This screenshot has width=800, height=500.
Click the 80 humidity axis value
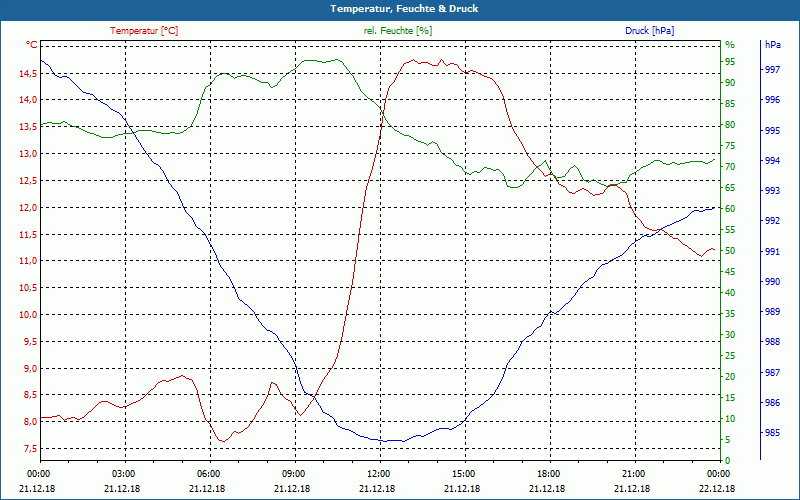coord(730,125)
